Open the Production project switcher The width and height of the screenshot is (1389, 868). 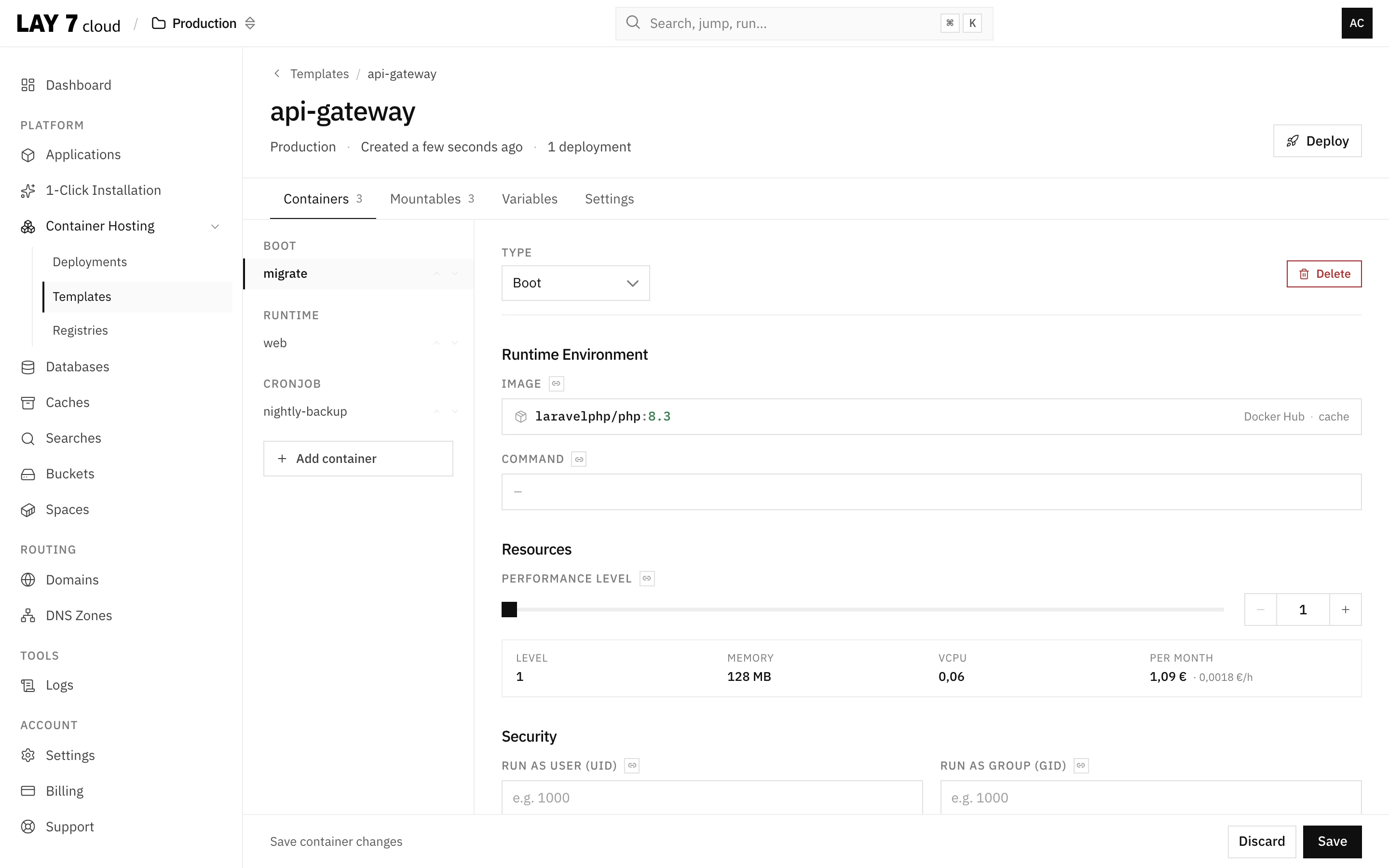pyautogui.click(x=204, y=24)
